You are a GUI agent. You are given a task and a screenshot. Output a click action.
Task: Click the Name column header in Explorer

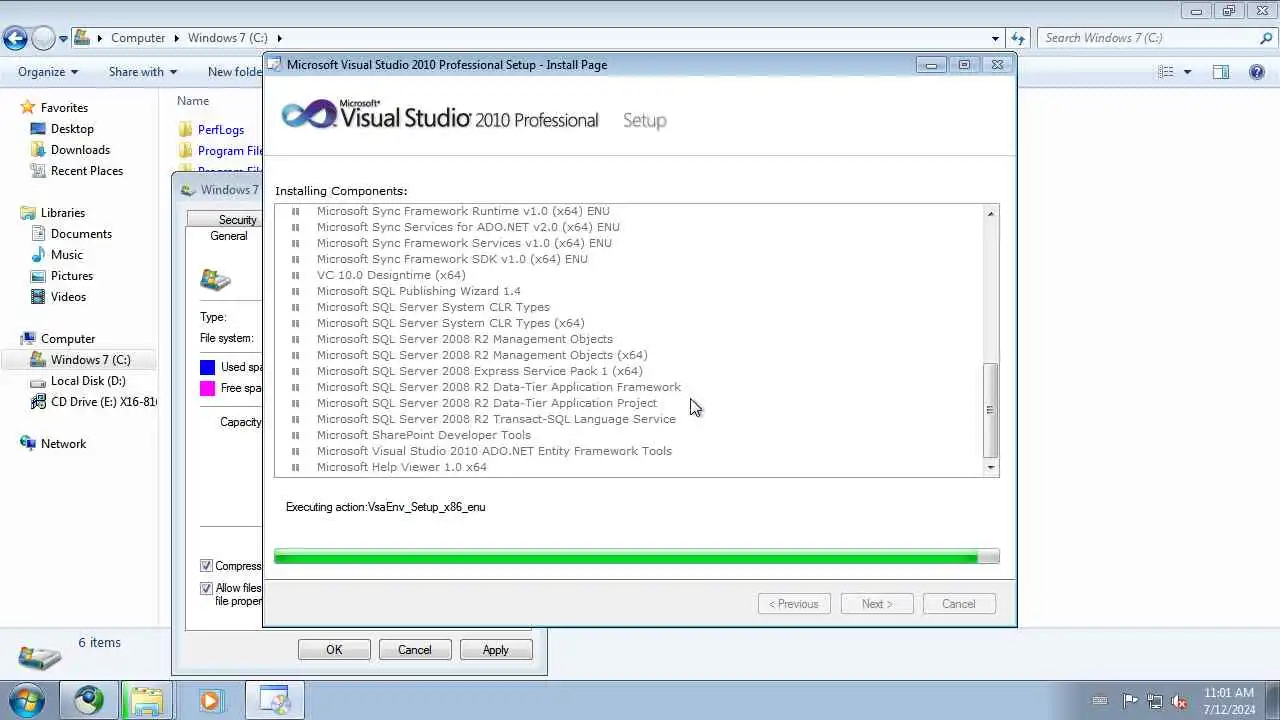click(193, 101)
